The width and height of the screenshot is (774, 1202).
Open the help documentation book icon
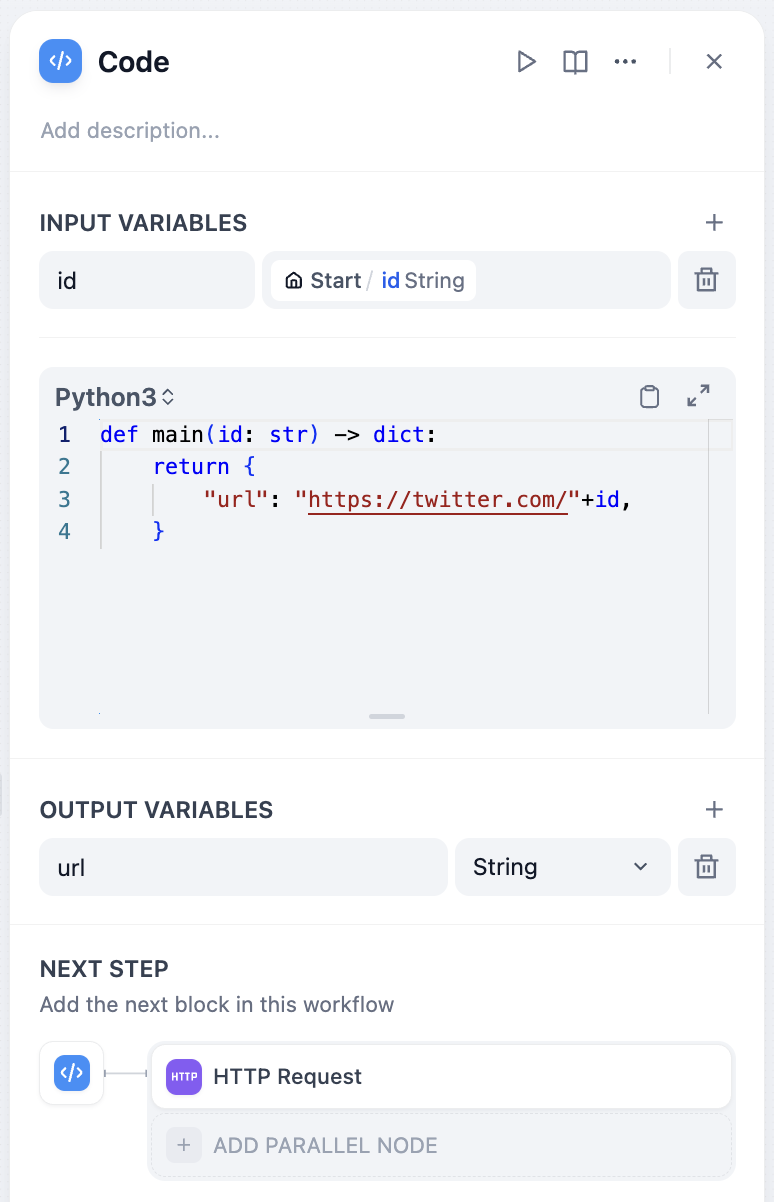point(575,62)
